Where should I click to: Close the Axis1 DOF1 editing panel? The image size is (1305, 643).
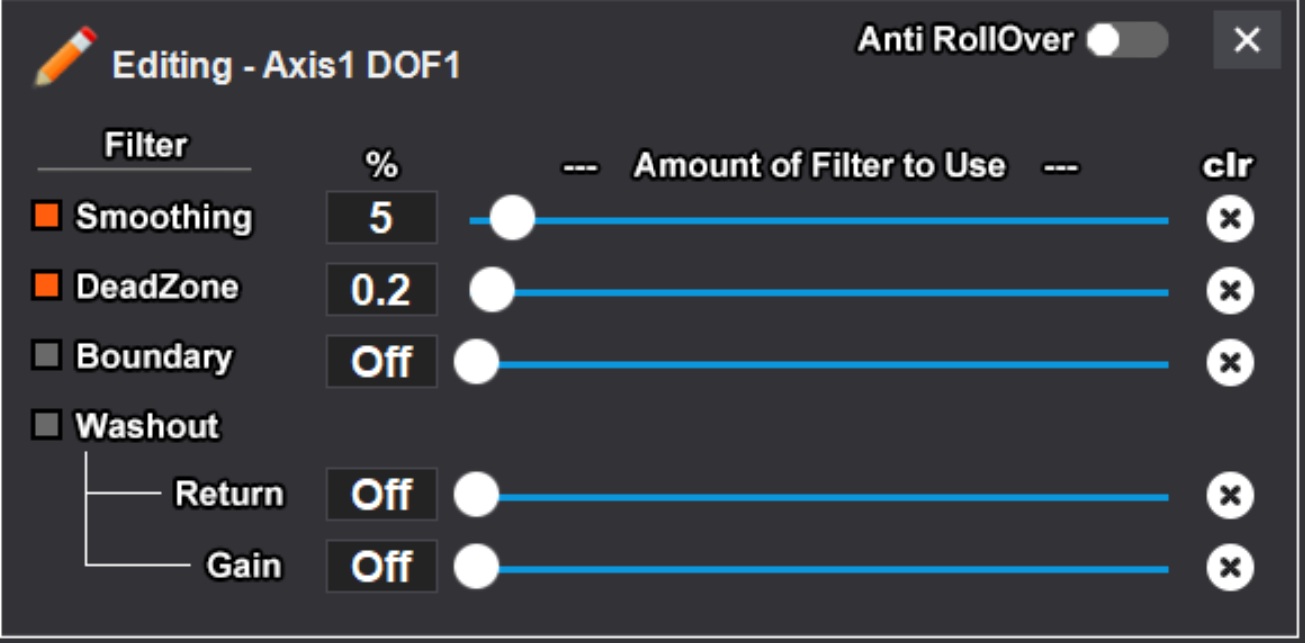click(x=1246, y=40)
